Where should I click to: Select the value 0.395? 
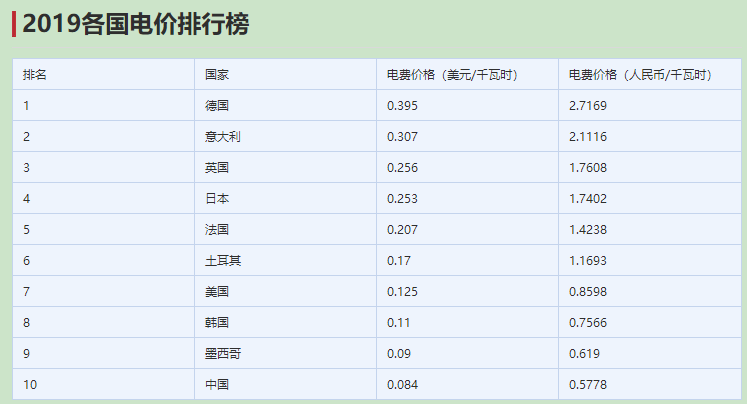coord(402,106)
